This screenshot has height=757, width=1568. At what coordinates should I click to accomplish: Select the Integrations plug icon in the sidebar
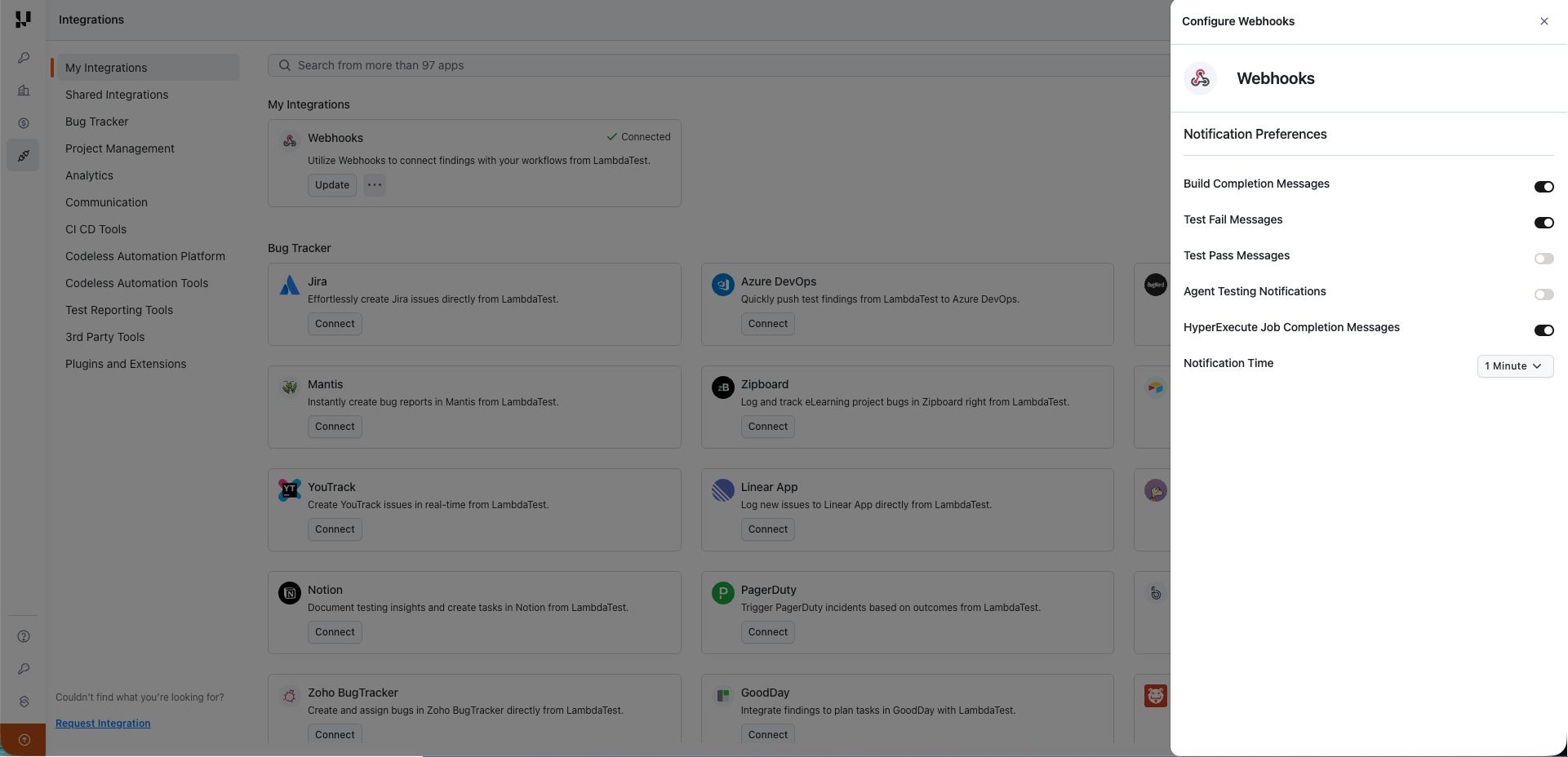pyautogui.click(x=23, y=155)
